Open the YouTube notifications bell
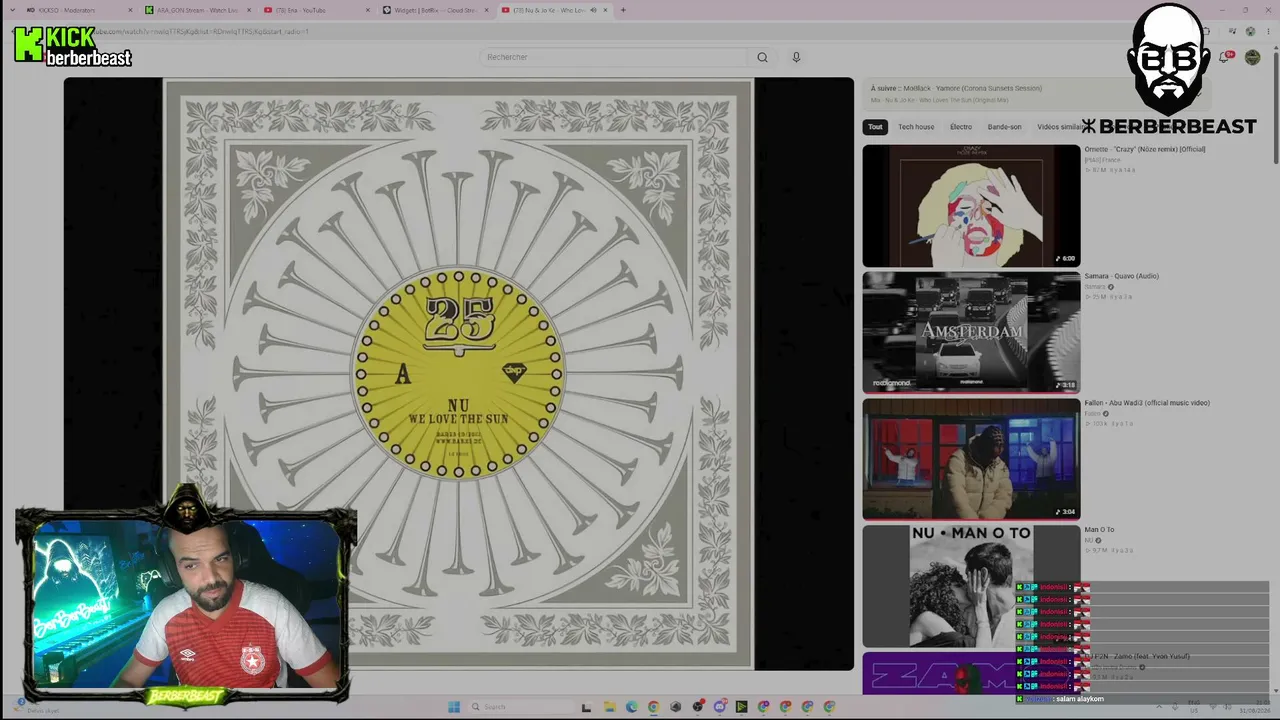This screenshot has width=1280, height=720. pos(1224,57)
